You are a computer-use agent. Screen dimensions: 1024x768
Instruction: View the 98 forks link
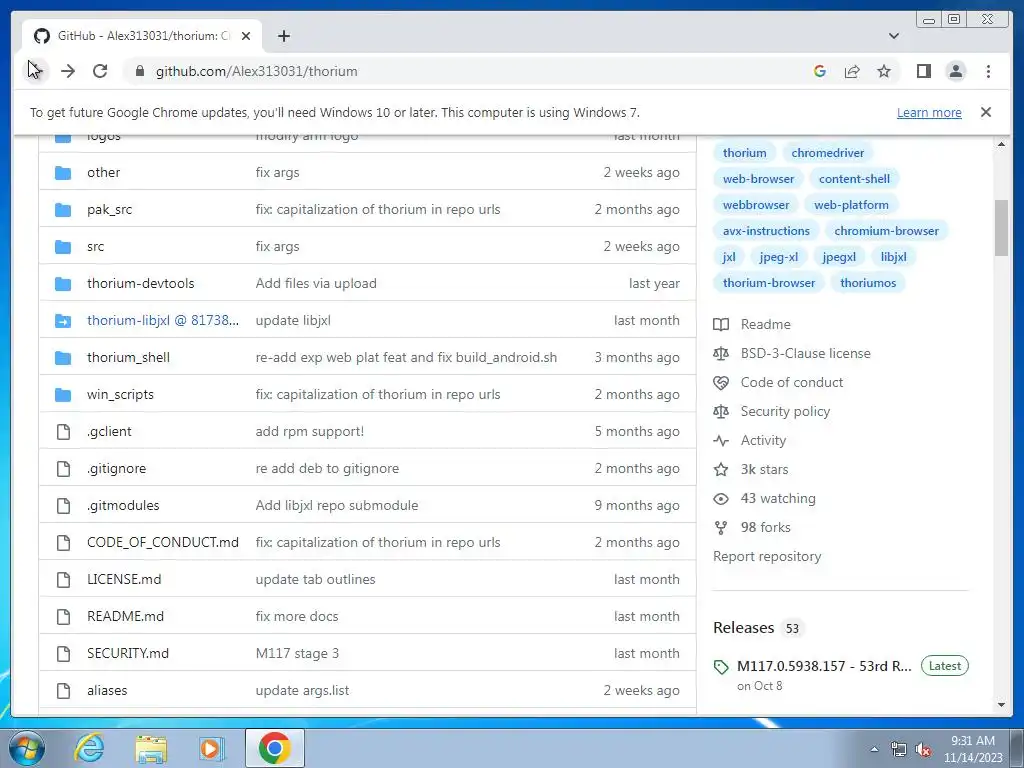point(752,528)
